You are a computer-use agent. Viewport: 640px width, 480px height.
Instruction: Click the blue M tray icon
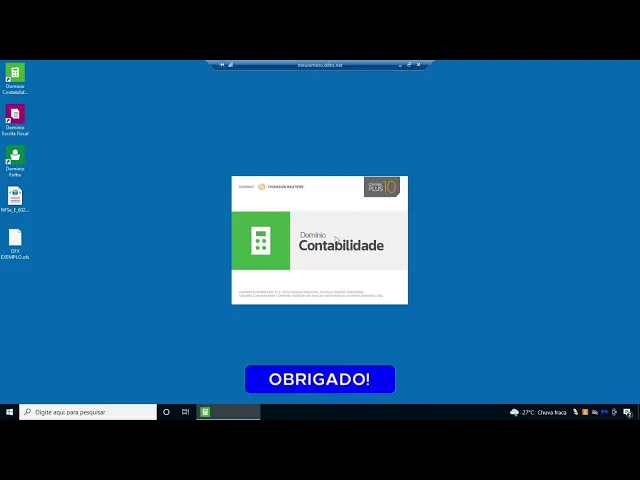click(604, 412)
